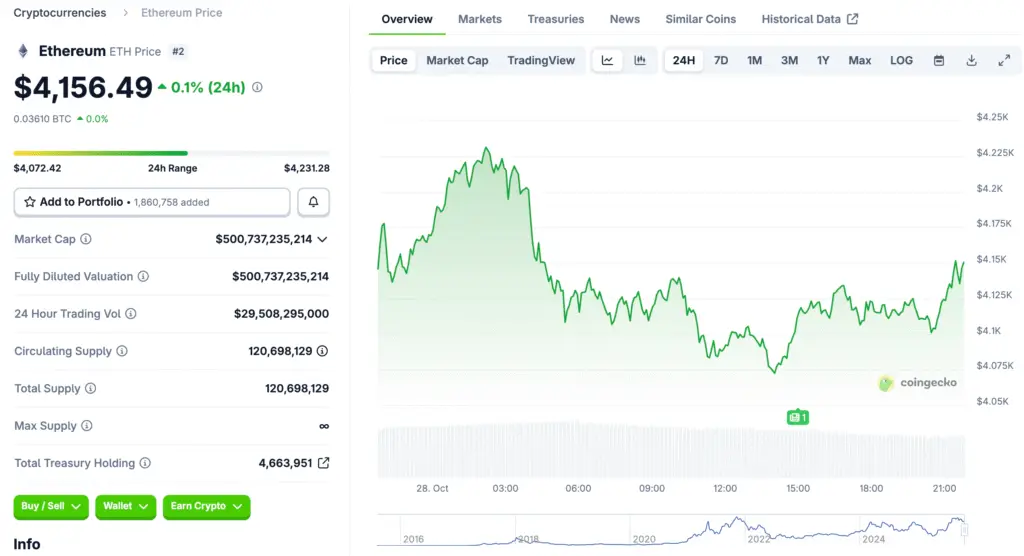The image size is (1024, 556).
Task: Switch to line chart view icon
Action: 607,60
